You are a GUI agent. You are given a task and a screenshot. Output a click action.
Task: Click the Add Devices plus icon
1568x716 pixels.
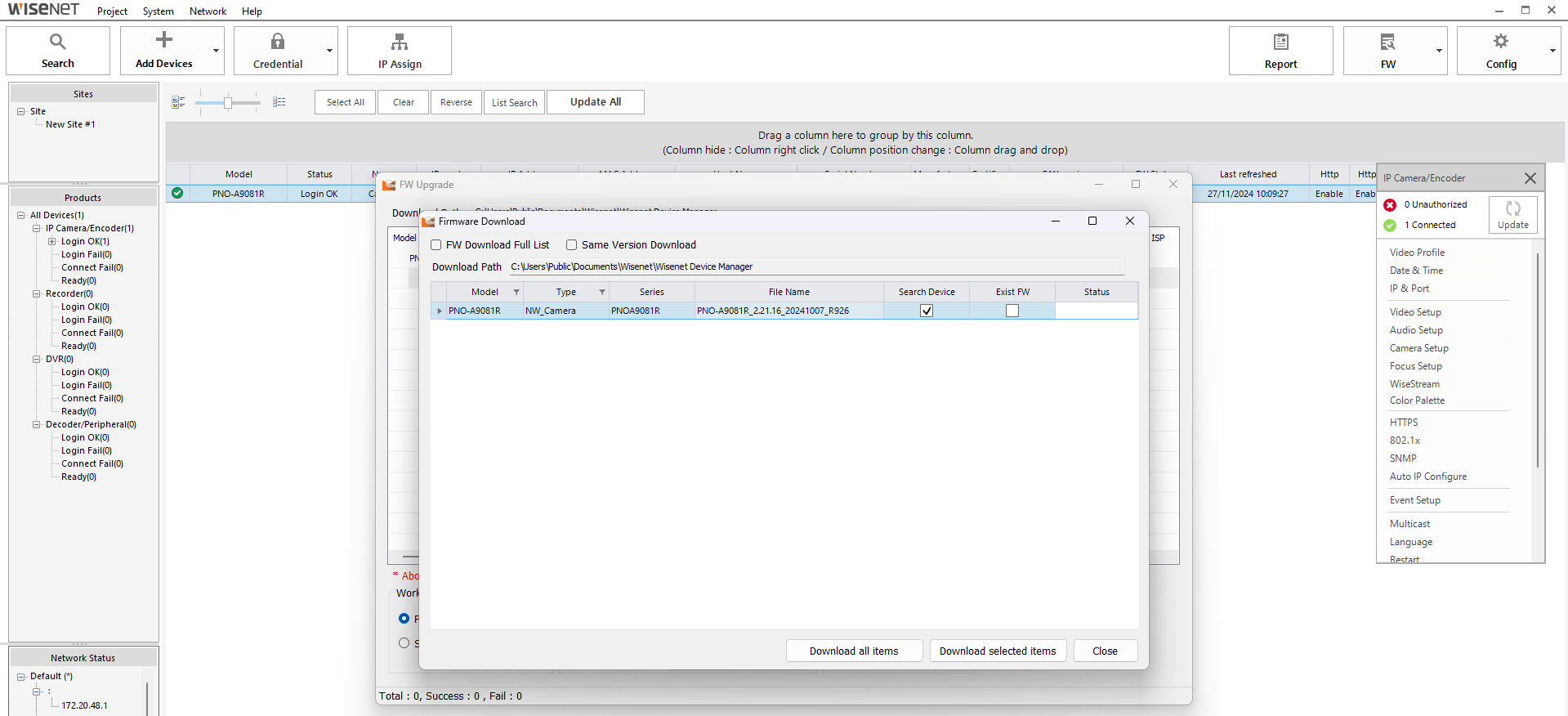point(164,39)
